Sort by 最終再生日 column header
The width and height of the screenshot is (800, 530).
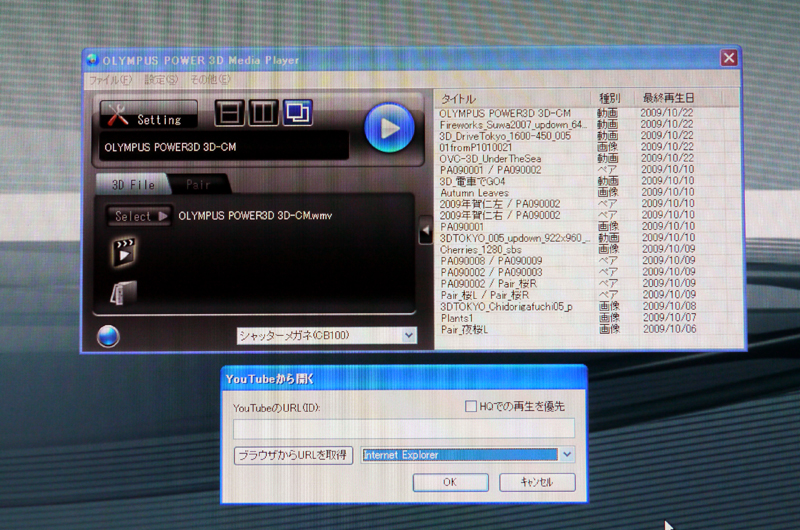coord(678,98)
